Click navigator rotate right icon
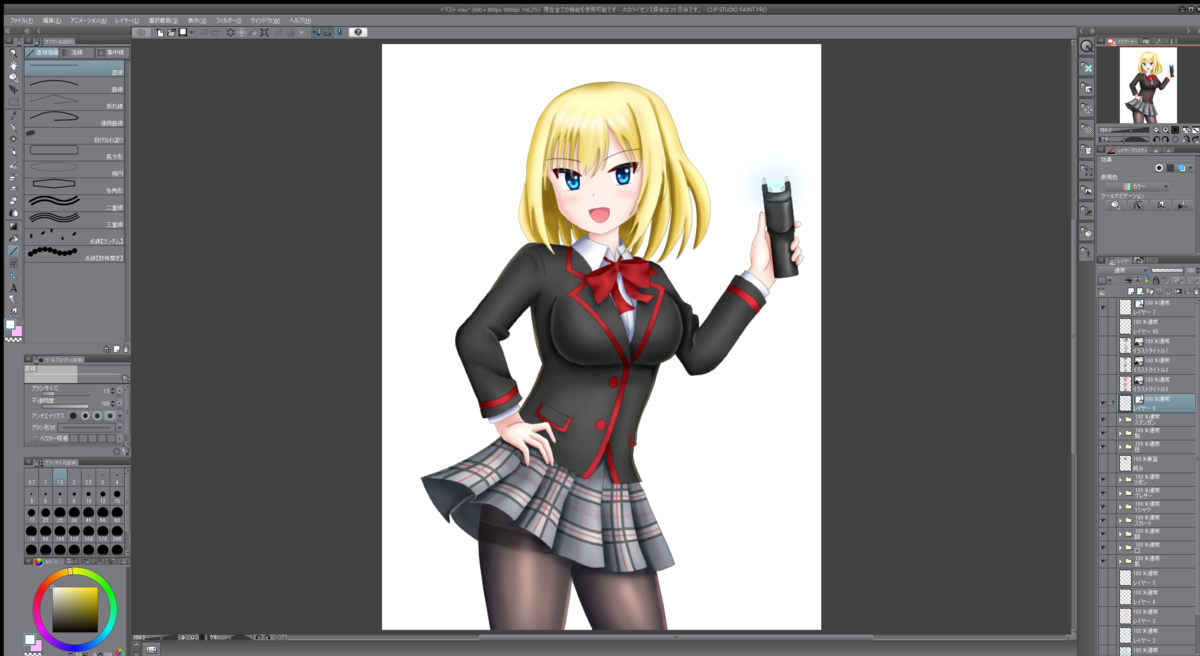Viewport: 1200px width, 656px height. [x=1167, y=140]
